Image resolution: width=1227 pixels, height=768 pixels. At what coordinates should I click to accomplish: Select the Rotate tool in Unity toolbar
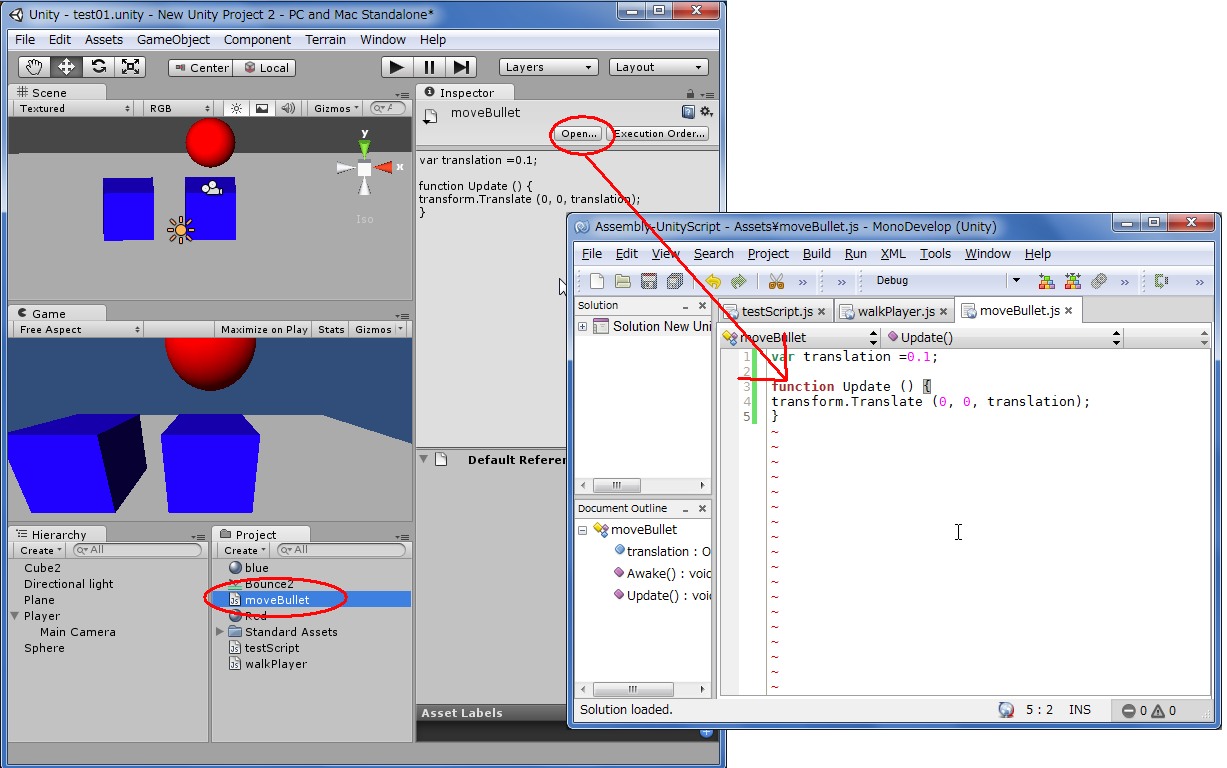98,67
